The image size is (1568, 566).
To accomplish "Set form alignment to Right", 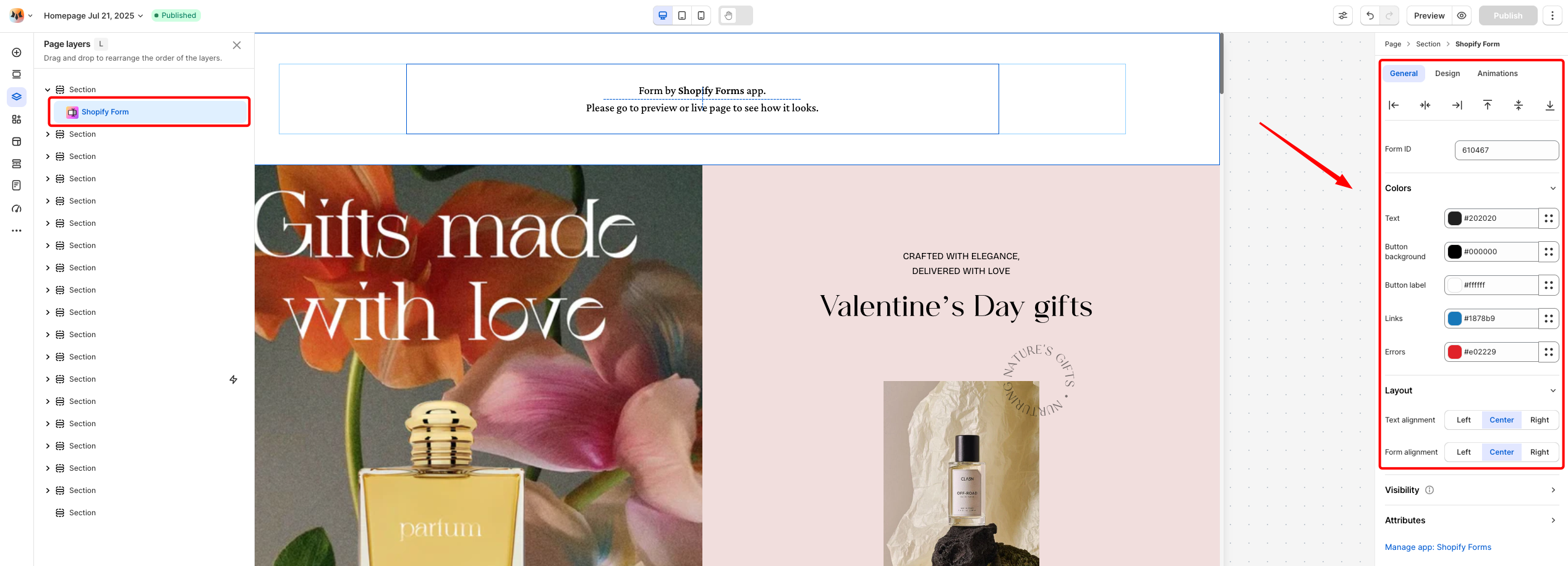I will pos(1540,452).
